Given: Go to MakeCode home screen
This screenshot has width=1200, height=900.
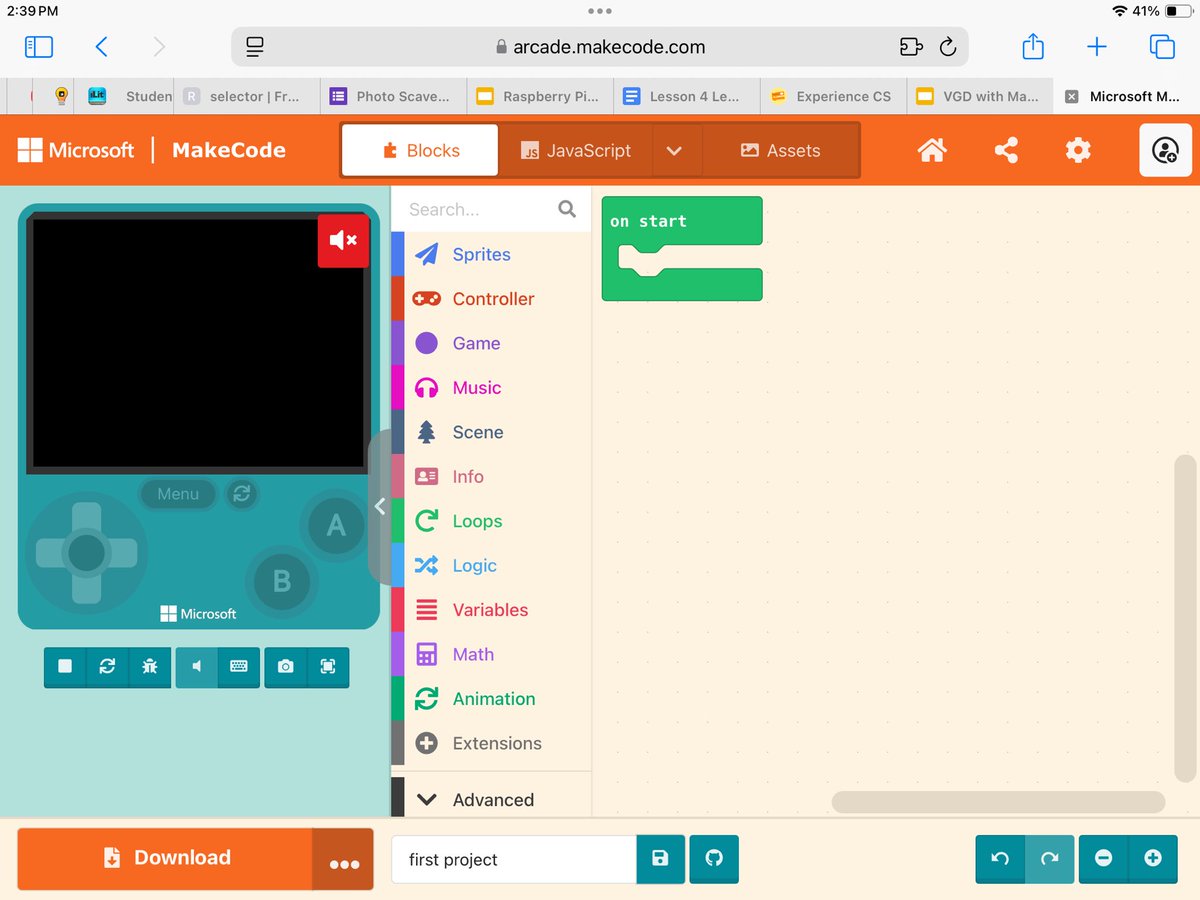Looking at the screenshot, I should [x=932, y=151].
